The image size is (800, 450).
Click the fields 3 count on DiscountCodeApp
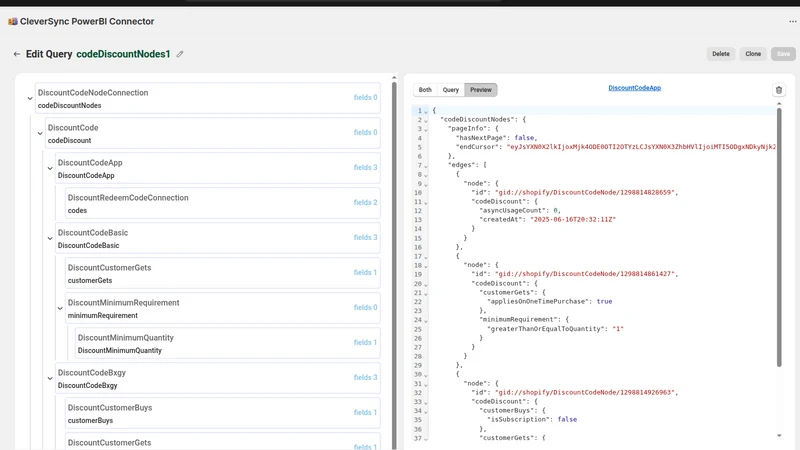(x=365, y=167)
